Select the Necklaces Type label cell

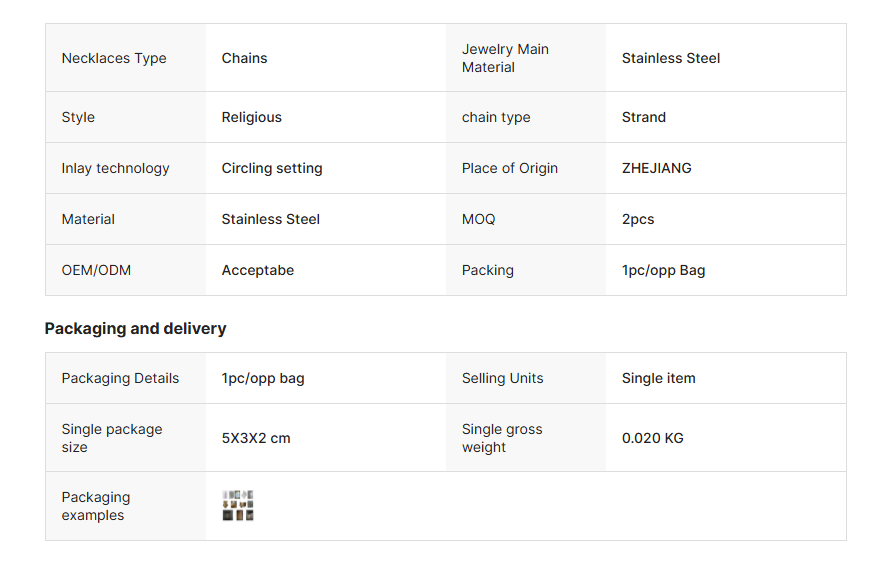point(114,58)
